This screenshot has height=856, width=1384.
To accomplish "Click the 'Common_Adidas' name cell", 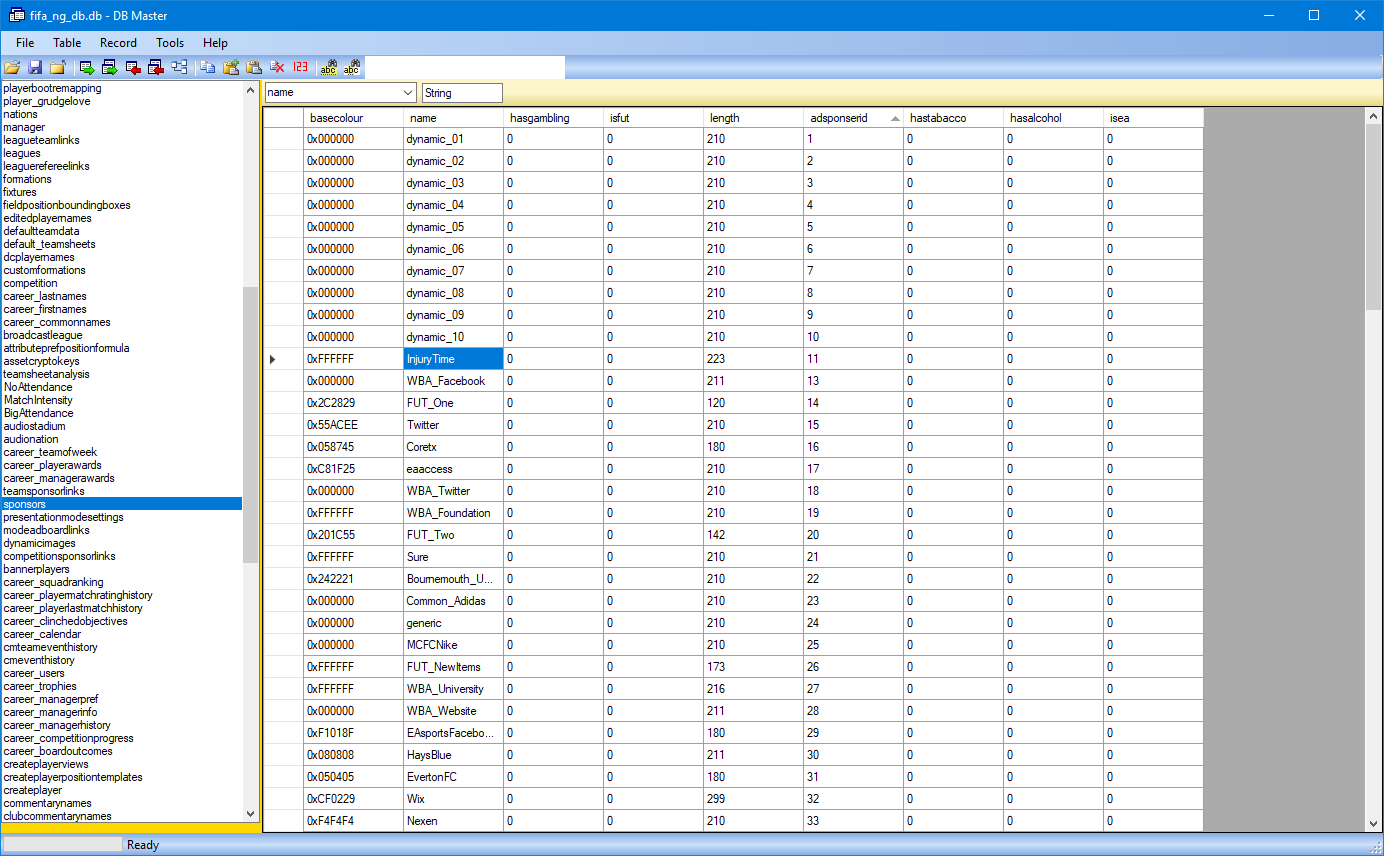I will tap(453, 601).
